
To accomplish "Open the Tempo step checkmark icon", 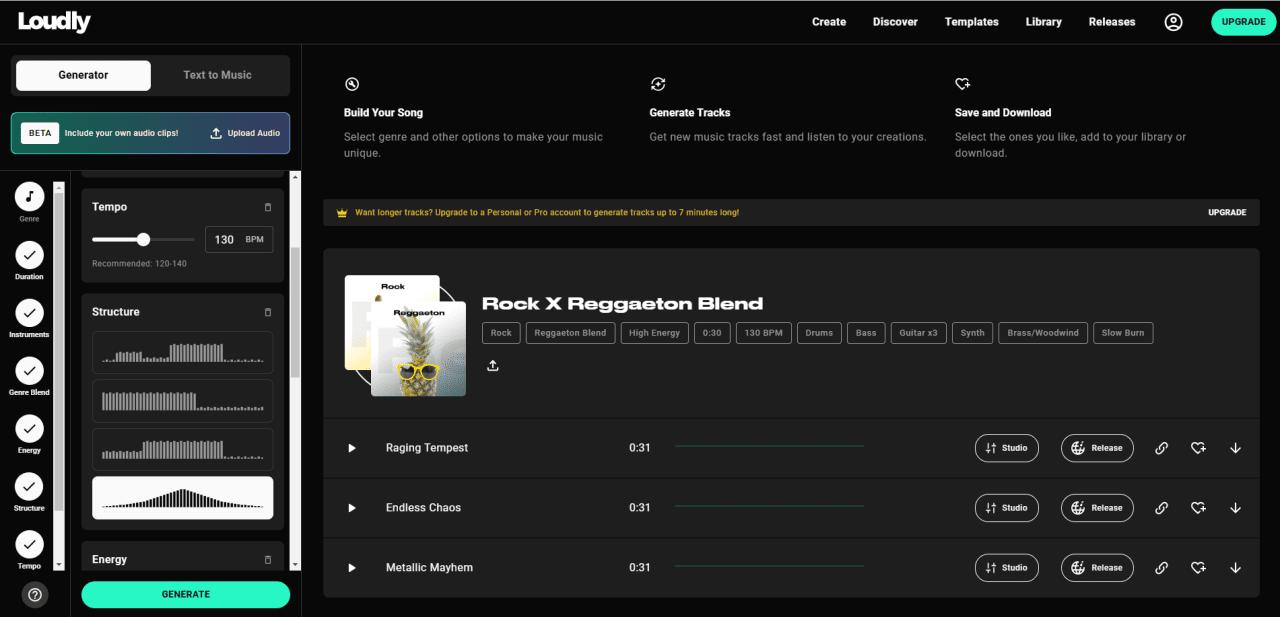I will [x=29, y=545].
